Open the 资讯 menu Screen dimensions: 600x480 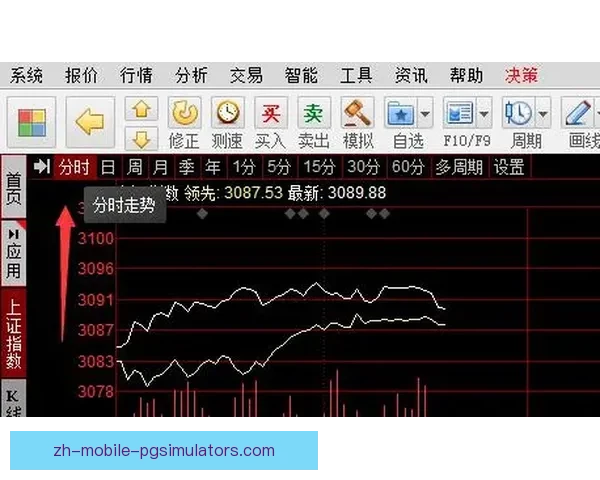(x=411, y=75)
